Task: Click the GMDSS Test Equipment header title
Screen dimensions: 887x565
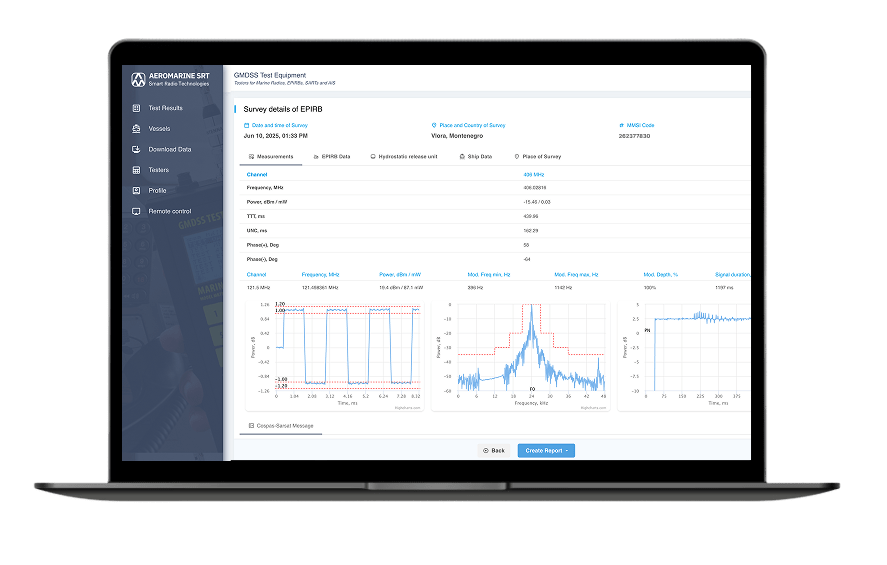Action: point(270,75)
